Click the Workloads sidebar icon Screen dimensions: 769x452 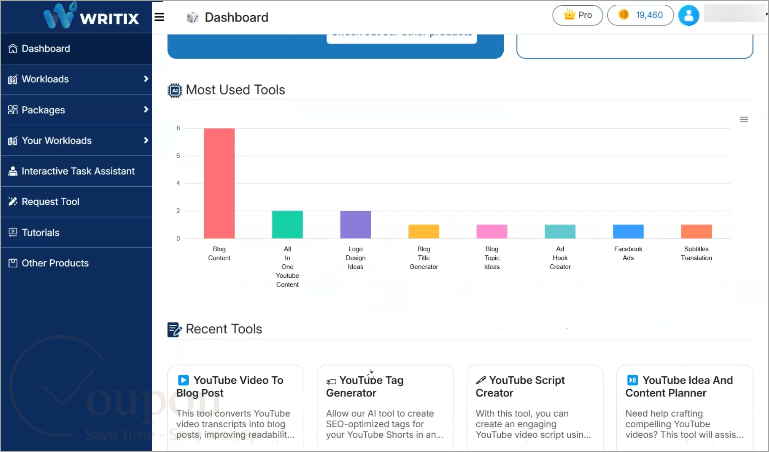point(13,79)
